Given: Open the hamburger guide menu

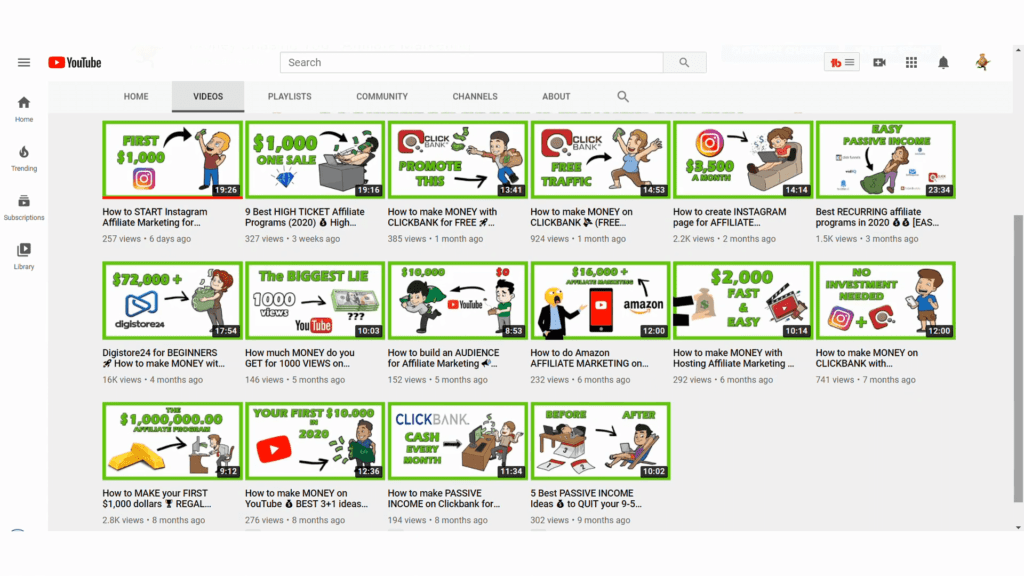Looking at the screenshot, I should [x=24, y=63].
